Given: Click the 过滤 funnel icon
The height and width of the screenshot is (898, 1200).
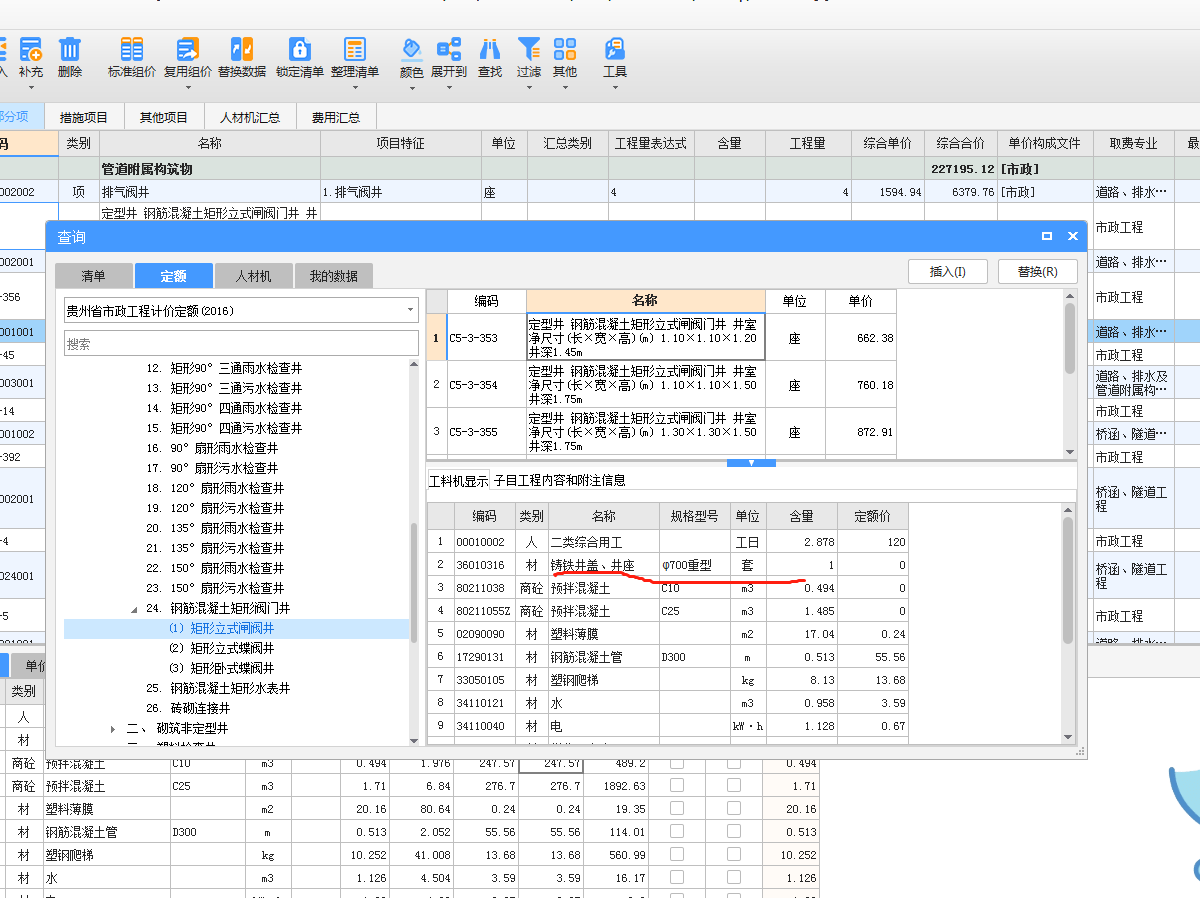Looking at the screenshot, I should pyautogui.click(x=529, y=48).
